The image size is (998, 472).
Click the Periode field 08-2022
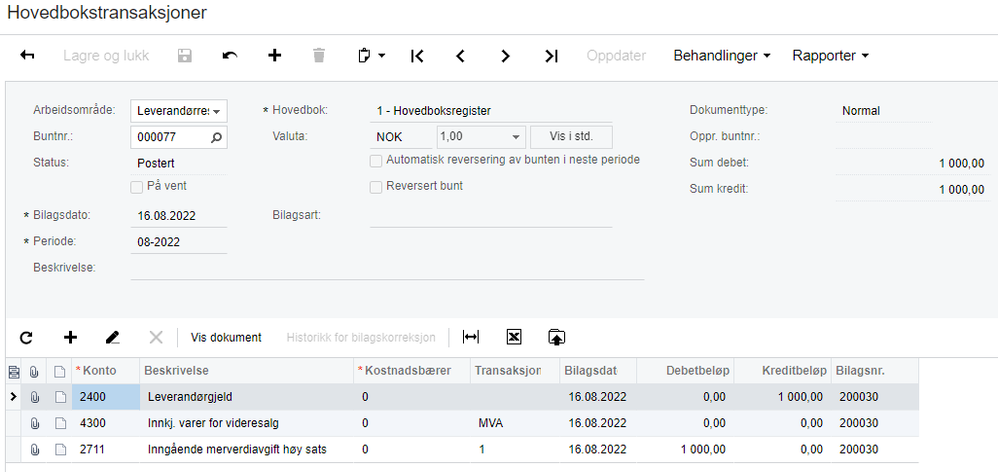click(179, 242)
